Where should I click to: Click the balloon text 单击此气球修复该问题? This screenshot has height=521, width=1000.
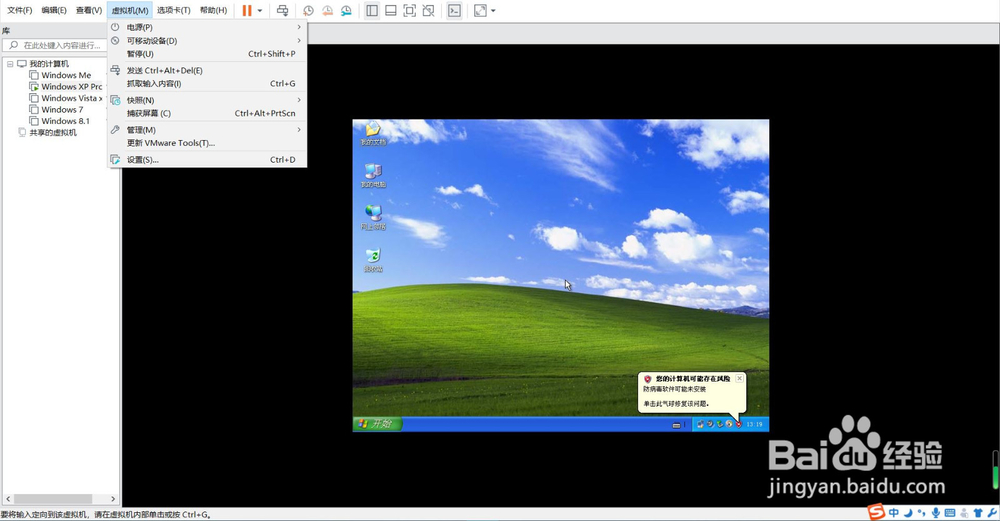click(x=676, y=404)
